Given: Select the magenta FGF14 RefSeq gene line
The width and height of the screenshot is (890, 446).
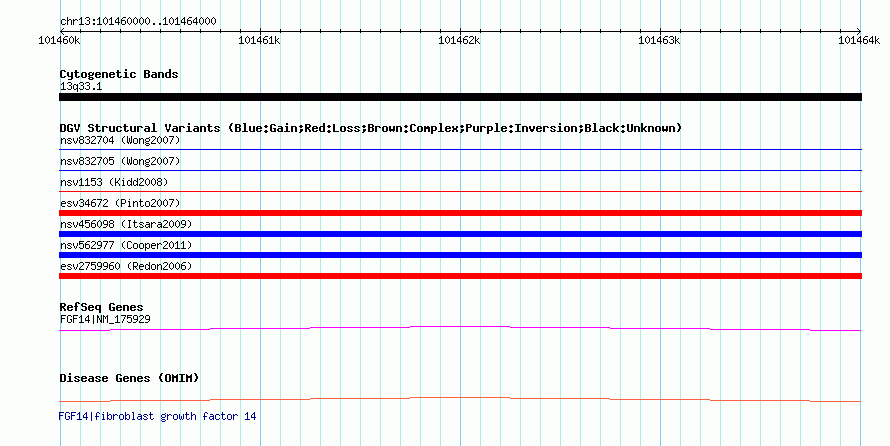Looking at the screenshot, I should coord(460,329).
